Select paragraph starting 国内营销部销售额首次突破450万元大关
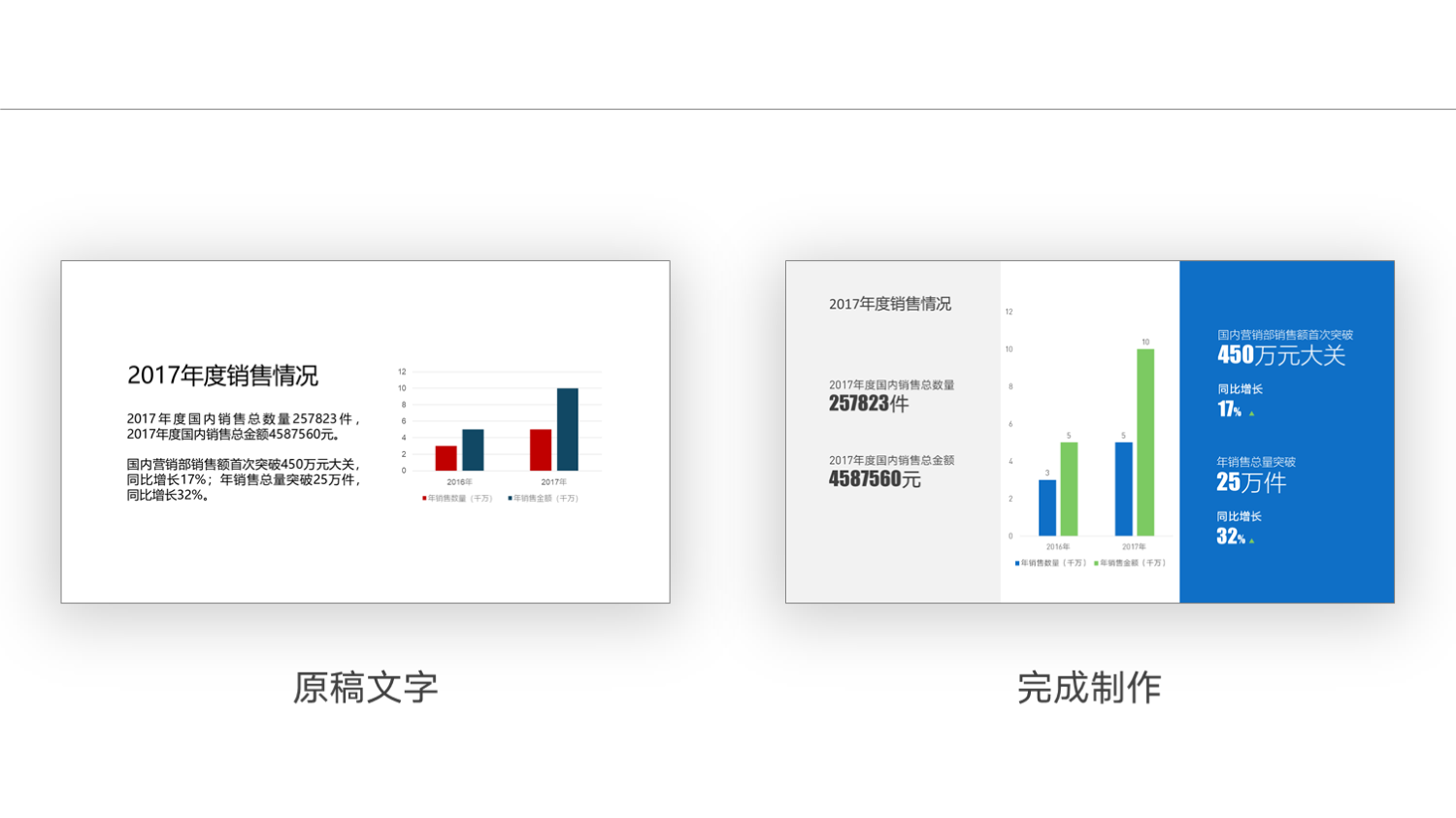Screen dimensions: 1456x818 [x=244, y=479]
